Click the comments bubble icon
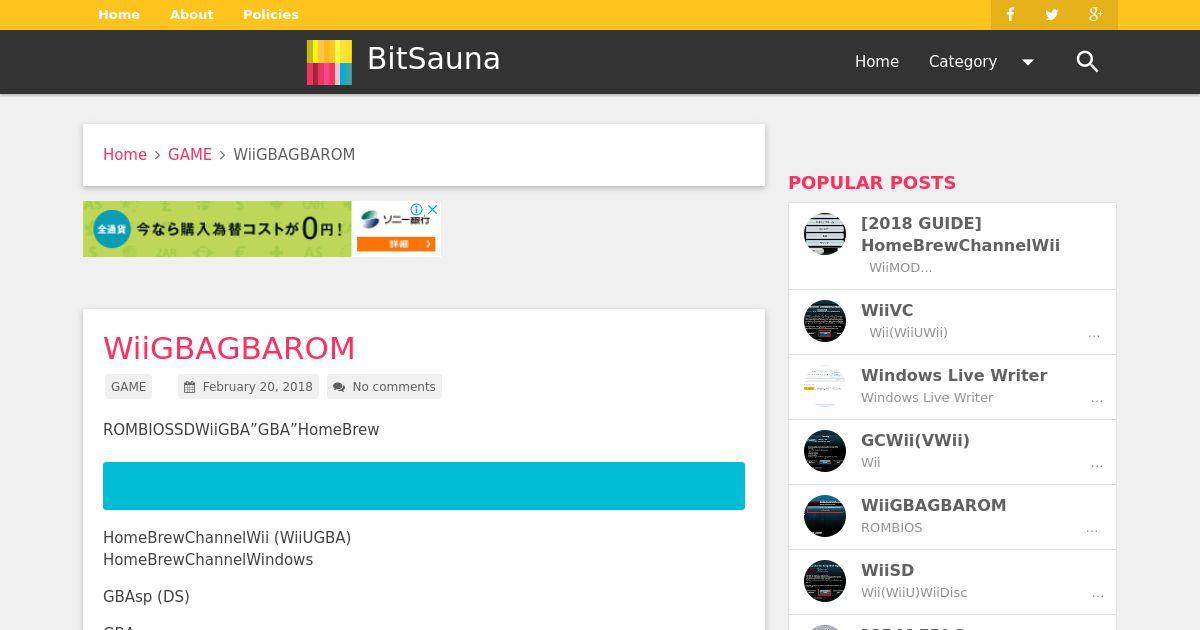Viewport: 1200px width, 630px height. (339, 387)
